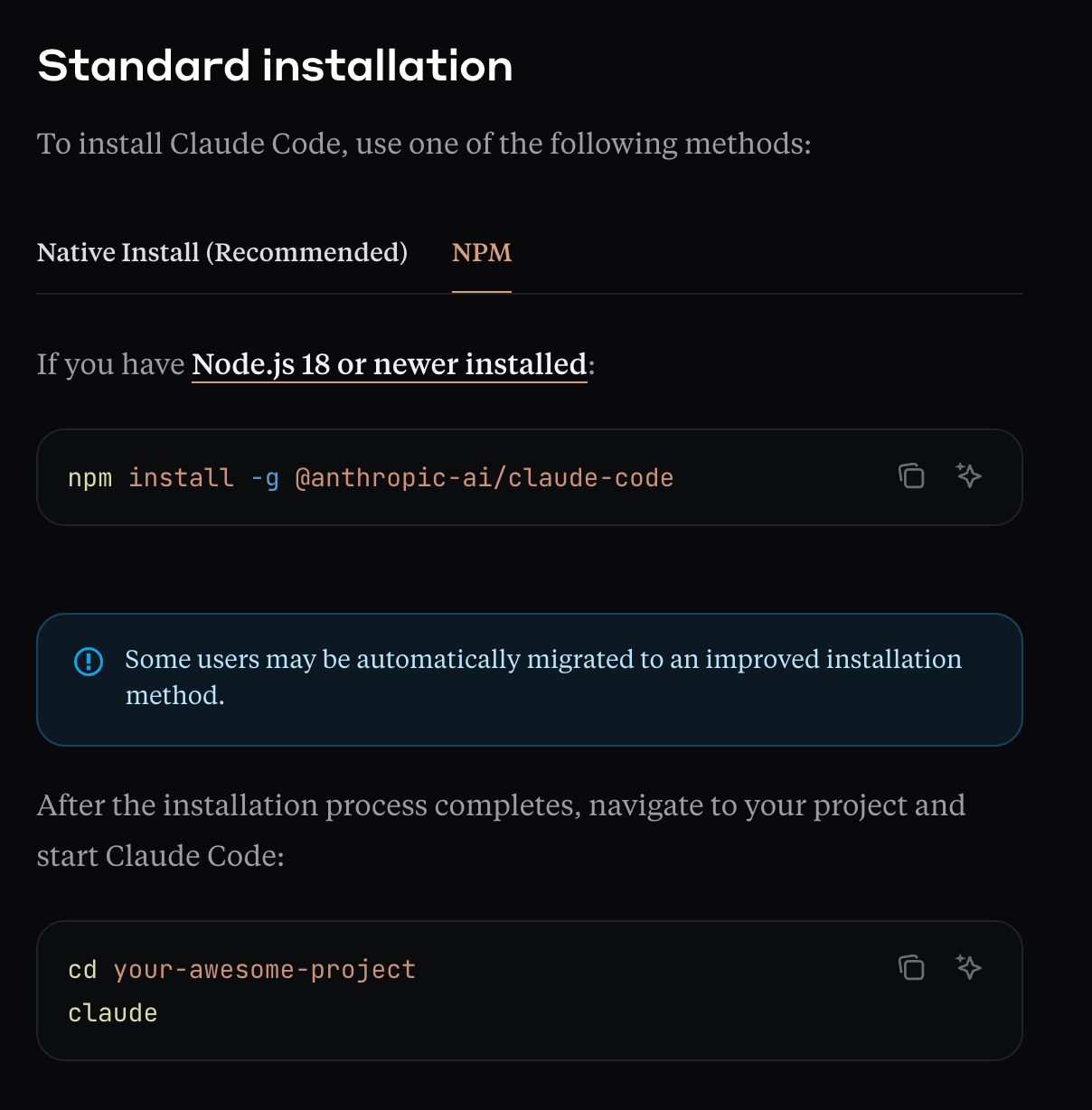Copy the cd your-awesome-project code block
Image resolution: width=1092 pixels, height=1110 pixels.
[911, 967]
